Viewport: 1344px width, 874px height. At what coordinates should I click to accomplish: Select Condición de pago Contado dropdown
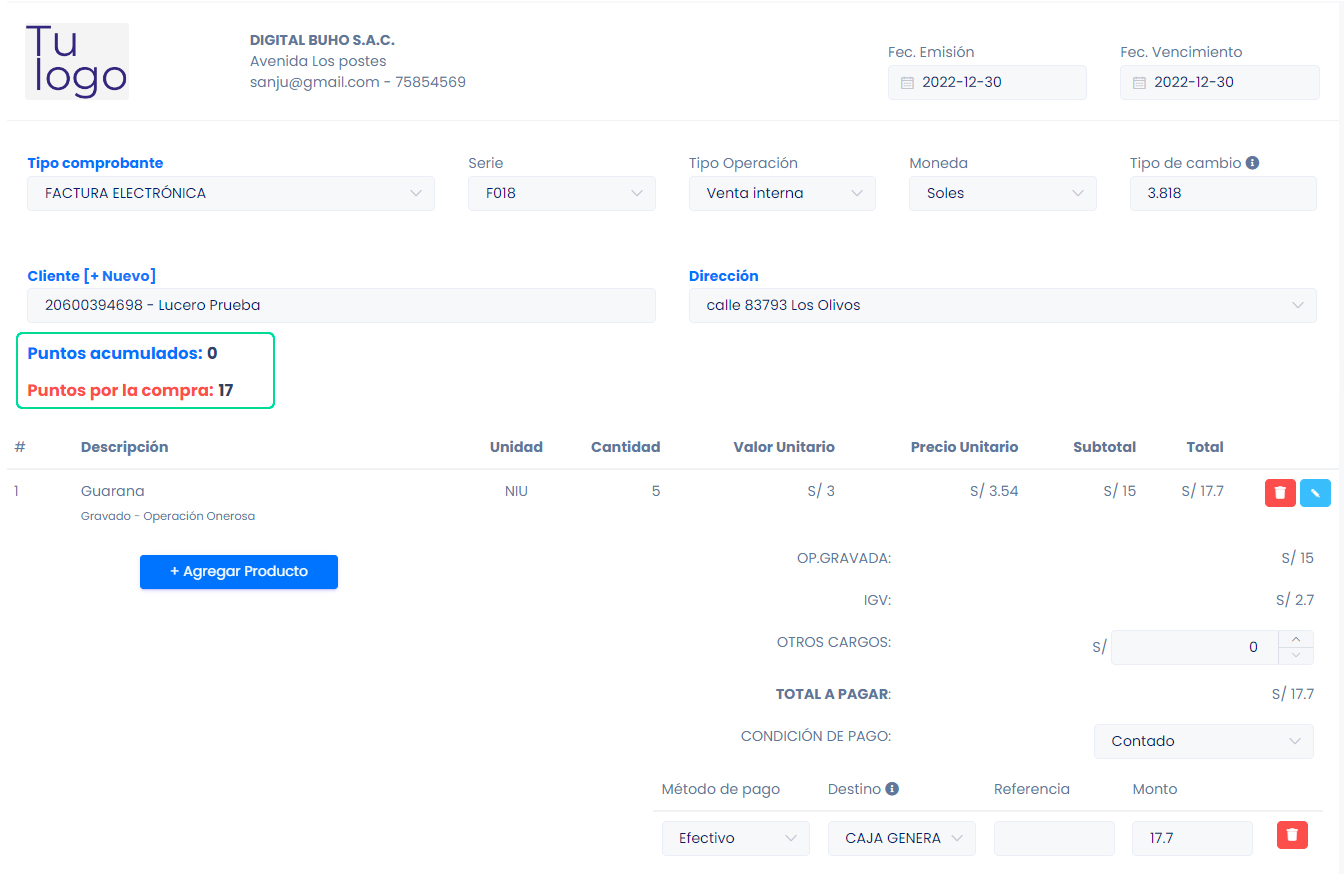click(1202, 741)
